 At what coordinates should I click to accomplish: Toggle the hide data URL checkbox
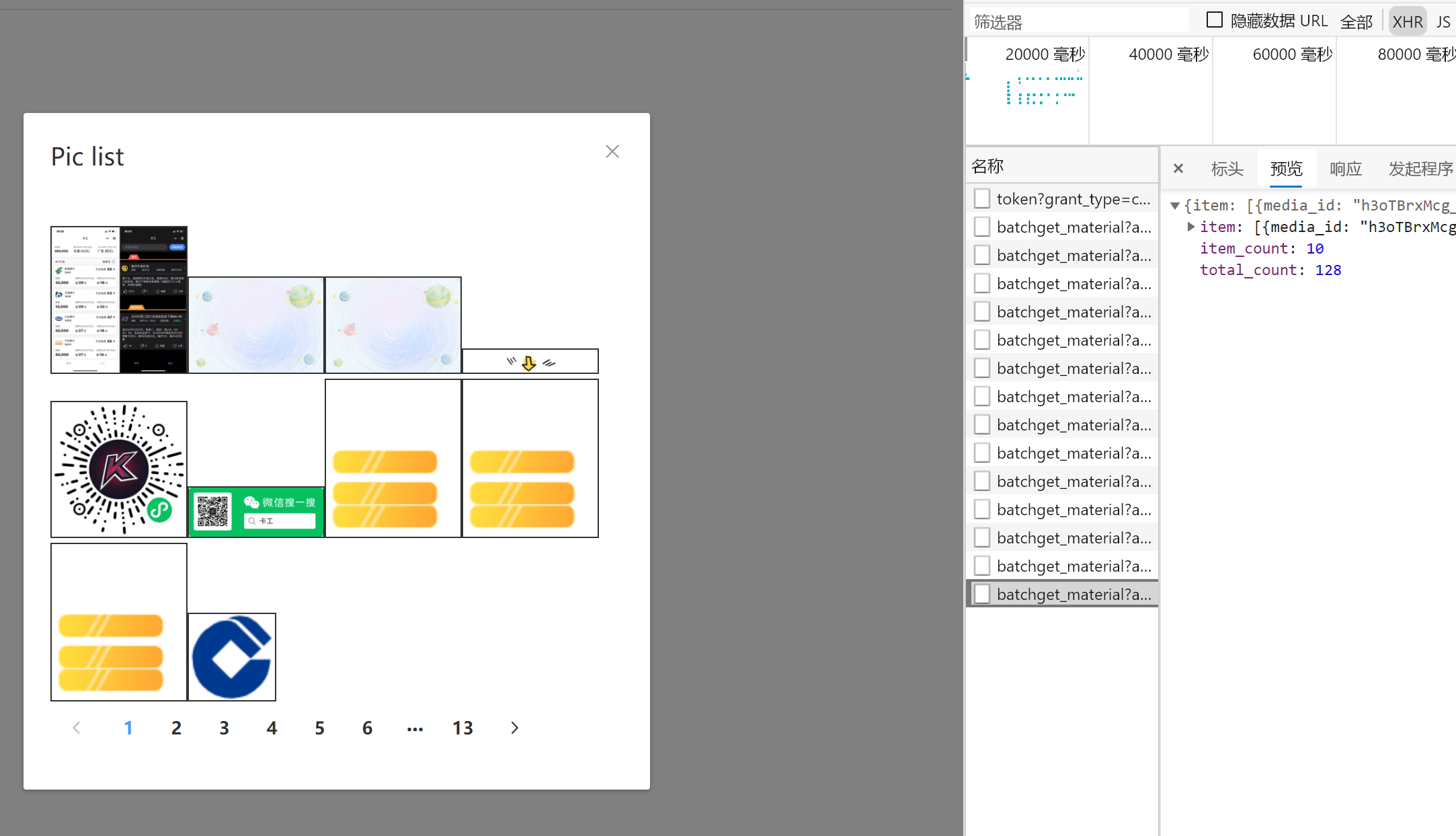coord(1214,20)
